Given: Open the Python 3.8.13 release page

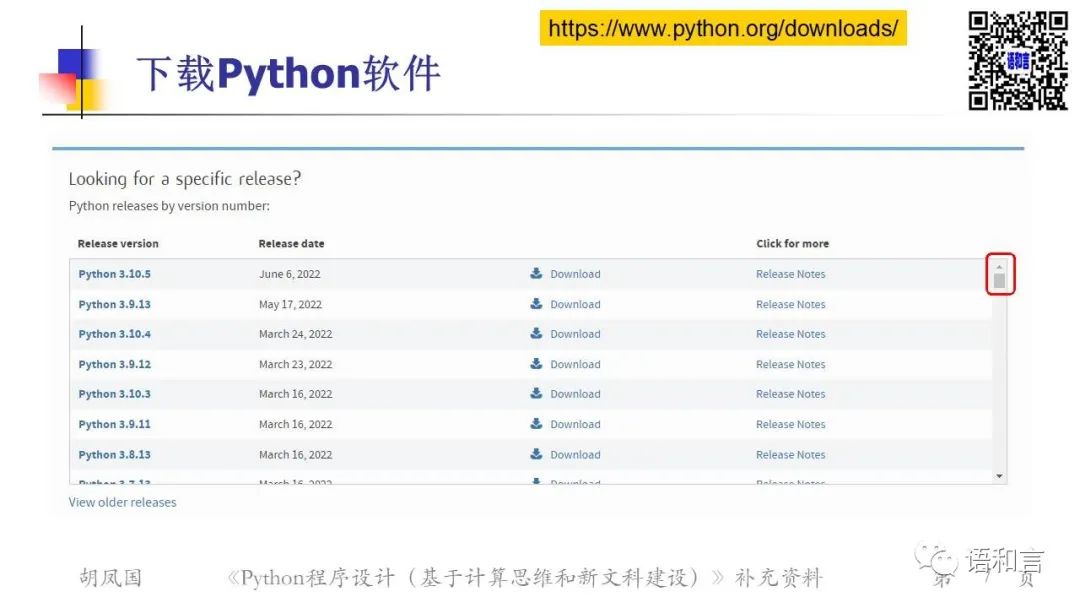Looking at the screenshot, I should [x=114, y=454].
